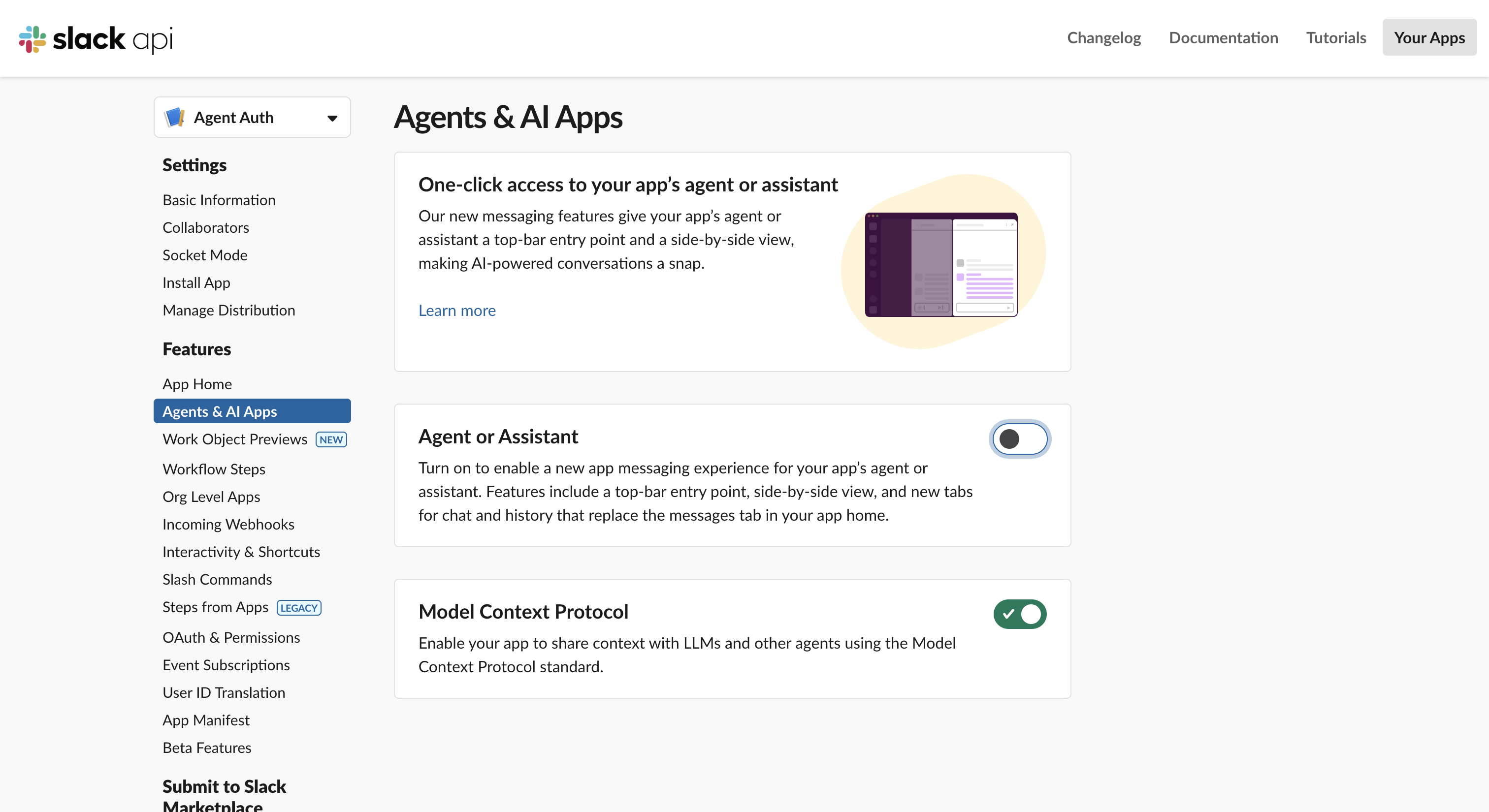The width and height of the screenshot is (1489, 812).
Task: Open the App Manifest page
Action: [x=206, y=720]
